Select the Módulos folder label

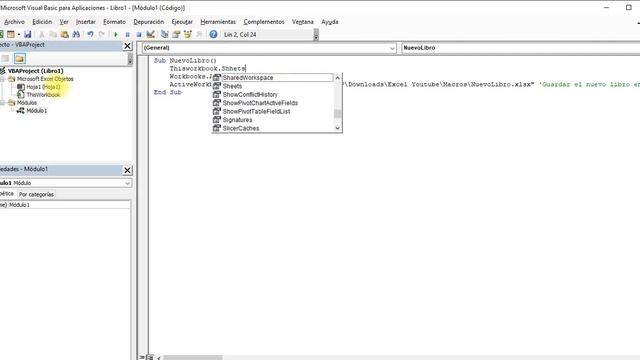coord(27,103)
